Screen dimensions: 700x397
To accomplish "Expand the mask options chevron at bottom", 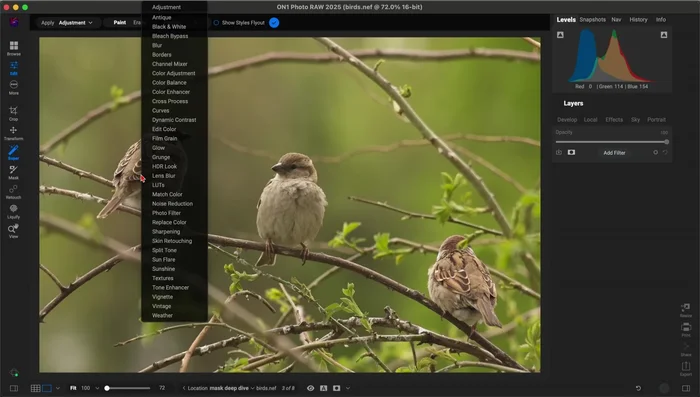I will pos(348,388).
